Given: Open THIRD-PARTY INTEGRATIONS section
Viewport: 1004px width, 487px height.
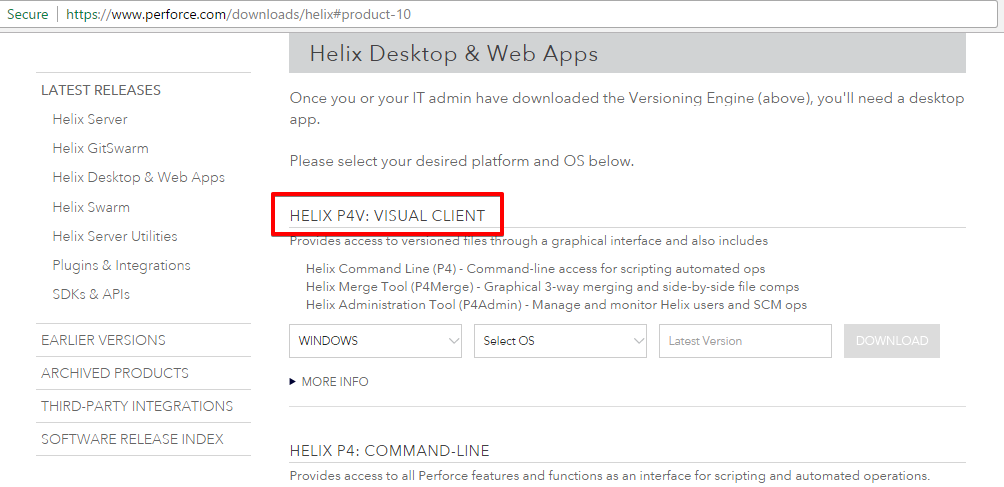Looking at the screenshot, I should (137, 406).
